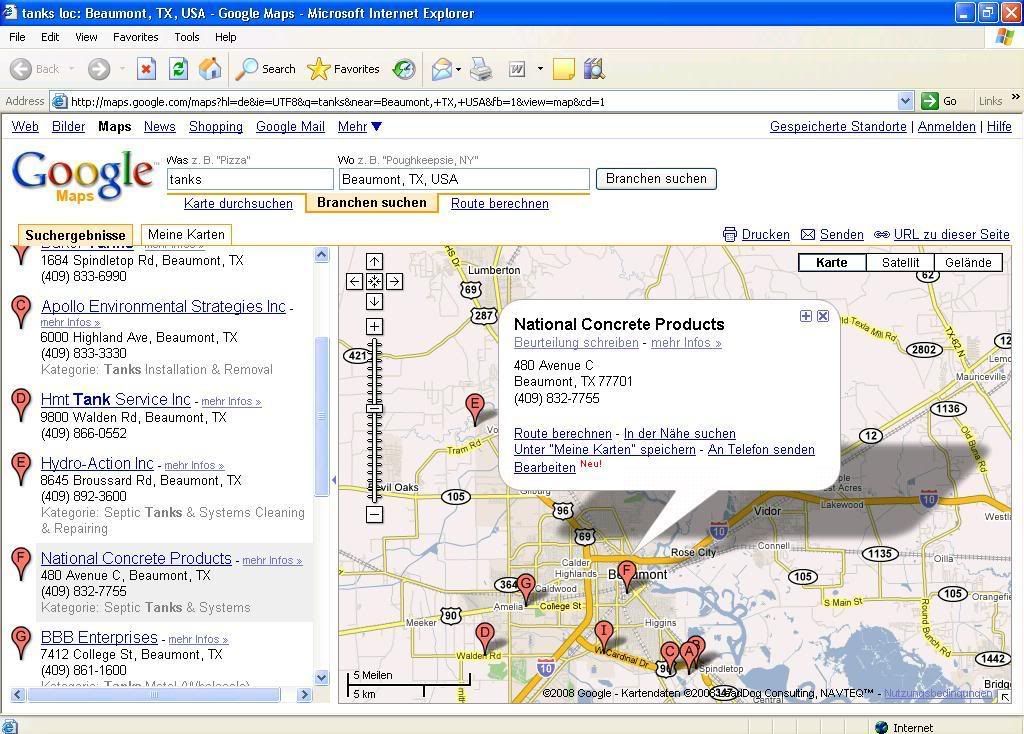The height and width of the screenshot is (734, 1024).
Task: Open the address bar dropdown arrow
Action: point(905,101)
